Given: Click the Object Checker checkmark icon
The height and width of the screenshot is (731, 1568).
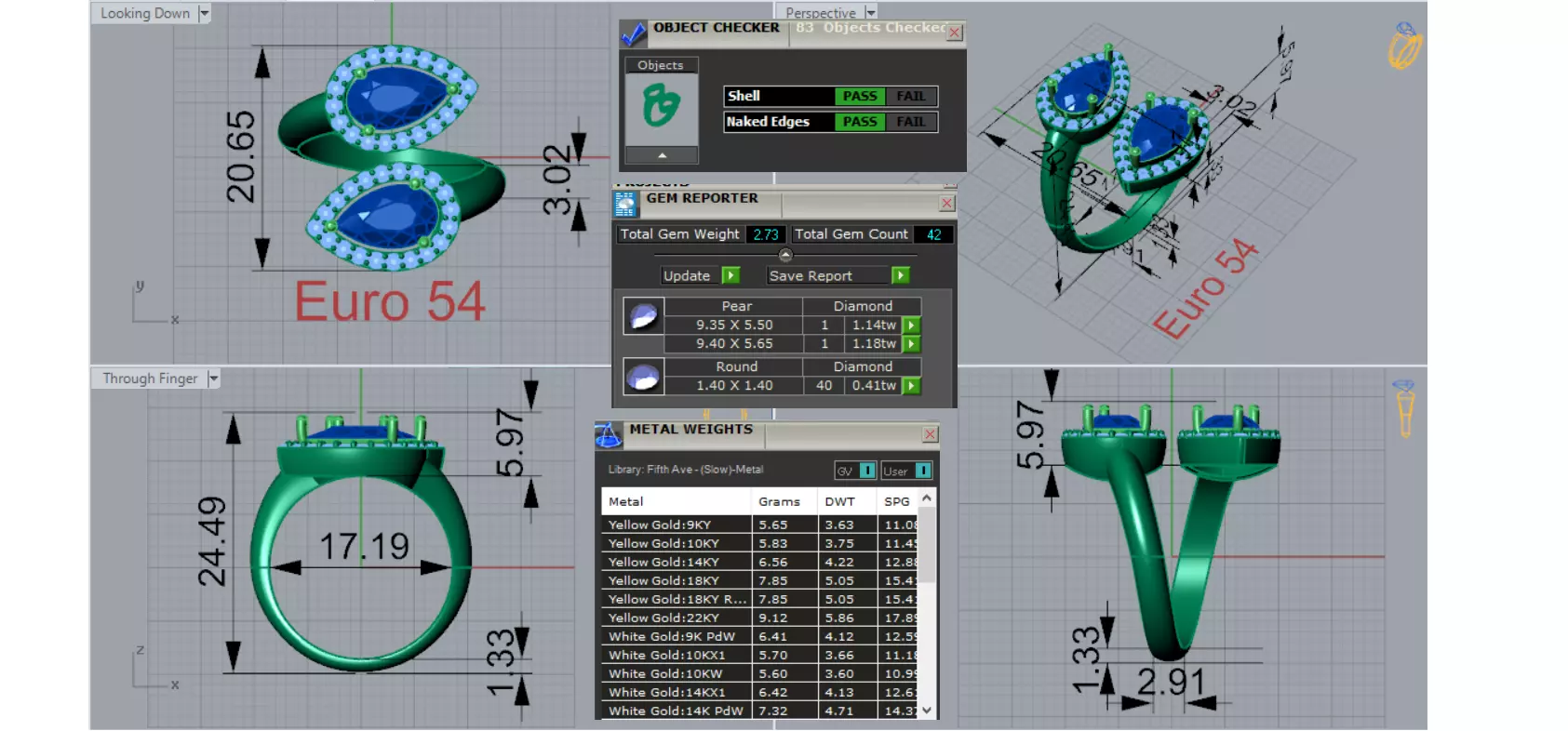Looking at the screenshot, I should click(633, 34).
